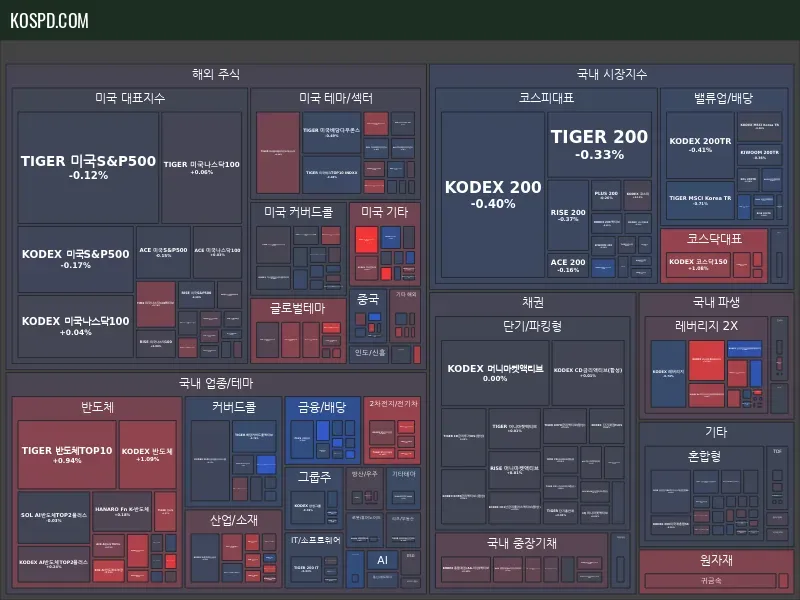Image resolution: width=800 pixels, height=600 pixels.
Task: Click the 원자재 section header
Action: [x=716, y=560]
